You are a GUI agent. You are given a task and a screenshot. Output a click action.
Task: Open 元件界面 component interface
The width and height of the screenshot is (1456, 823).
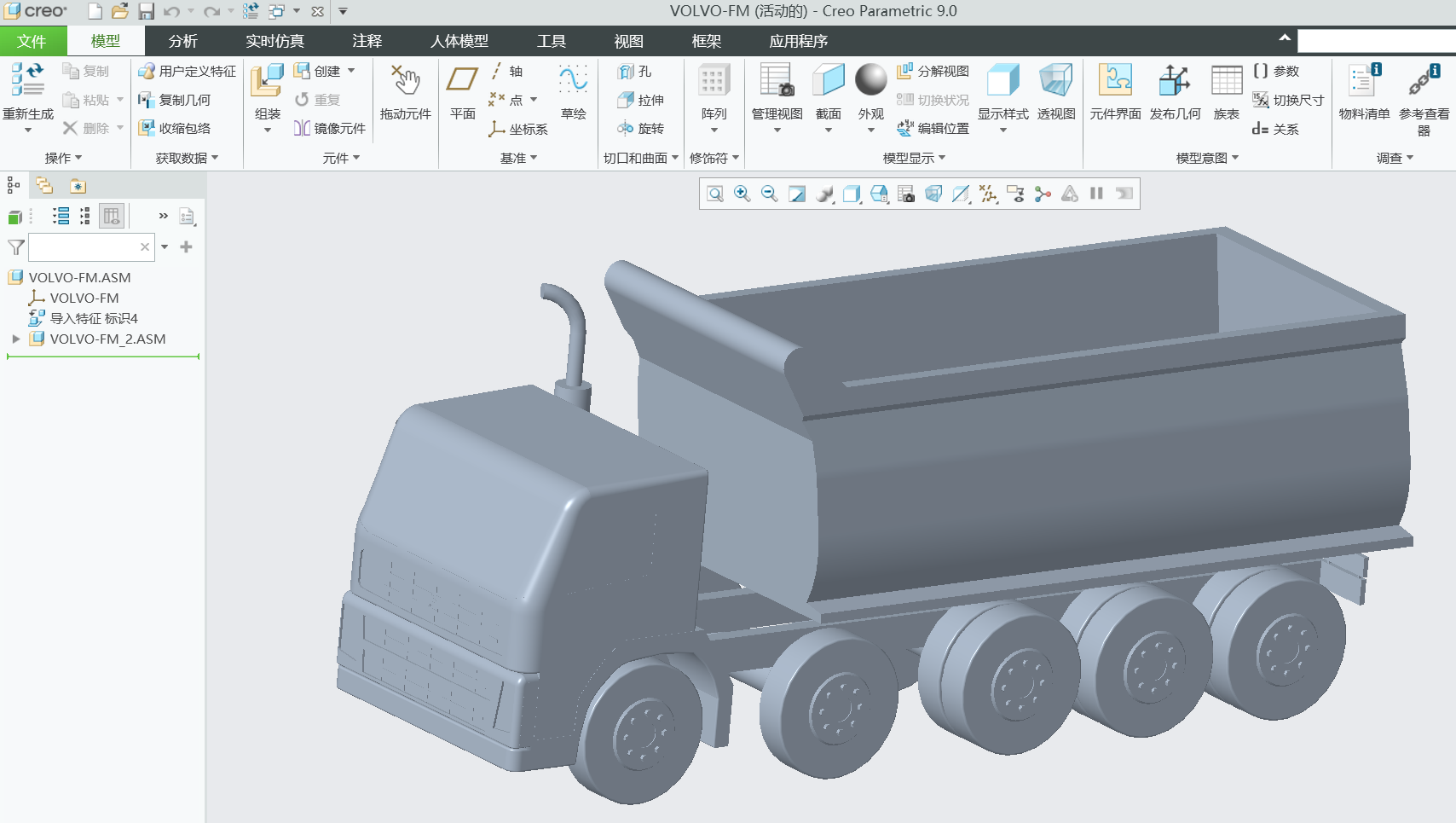(x=1115, y=92)
